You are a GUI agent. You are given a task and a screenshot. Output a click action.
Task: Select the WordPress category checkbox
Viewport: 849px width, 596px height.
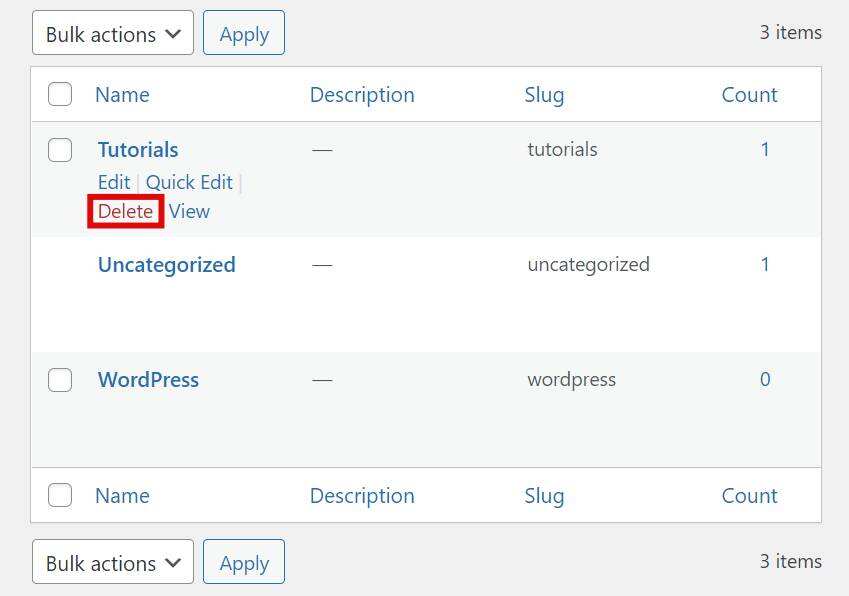point(60,380)
